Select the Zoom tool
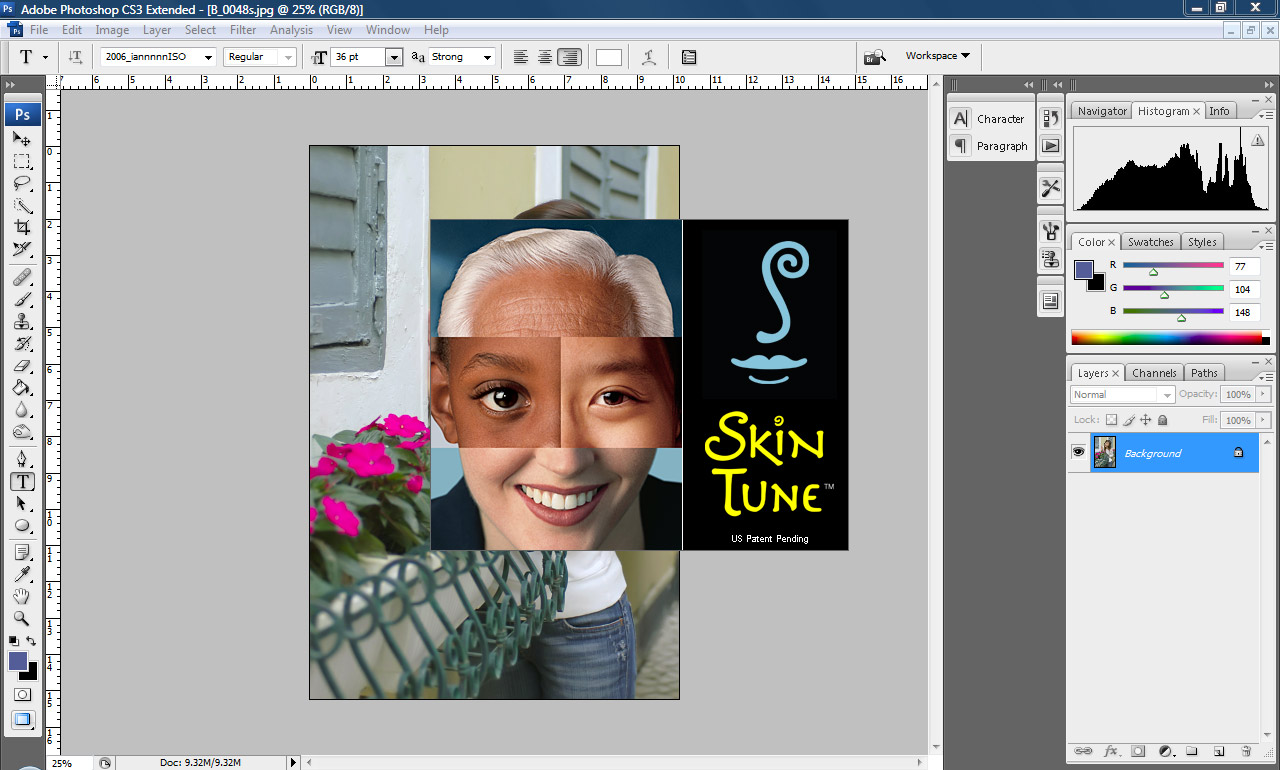The height and width of the screenshot is (770, 1280). click(x=22, y=619)
